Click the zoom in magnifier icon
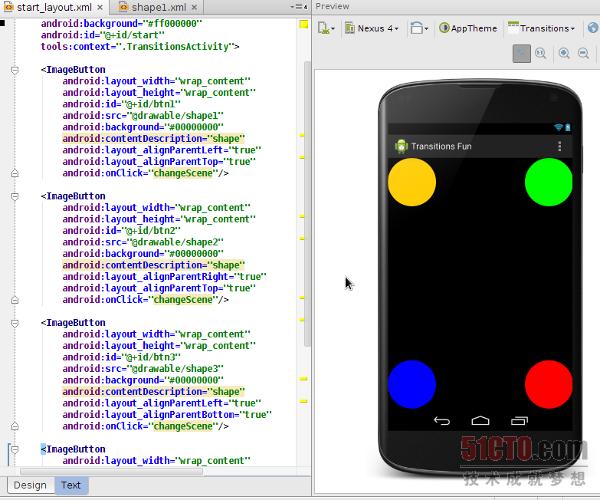 pyautogui.click(x=566, y=54)
